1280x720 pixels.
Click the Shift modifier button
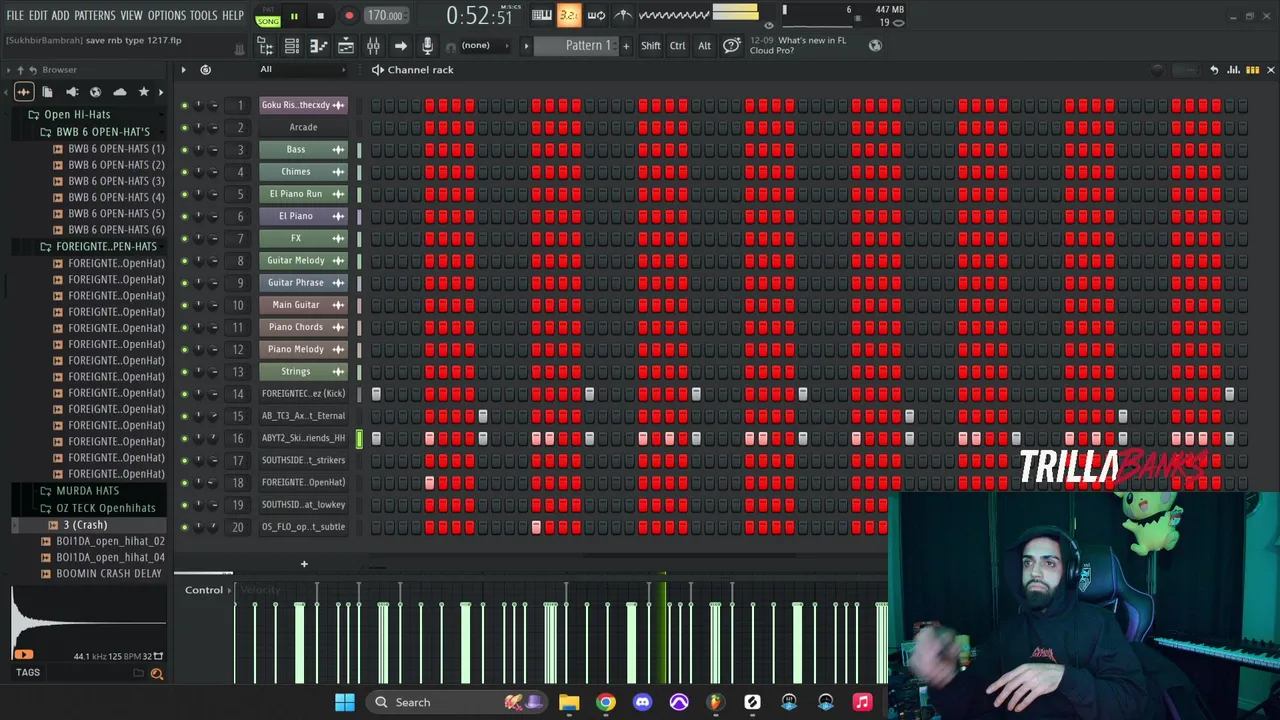point(651,46)
